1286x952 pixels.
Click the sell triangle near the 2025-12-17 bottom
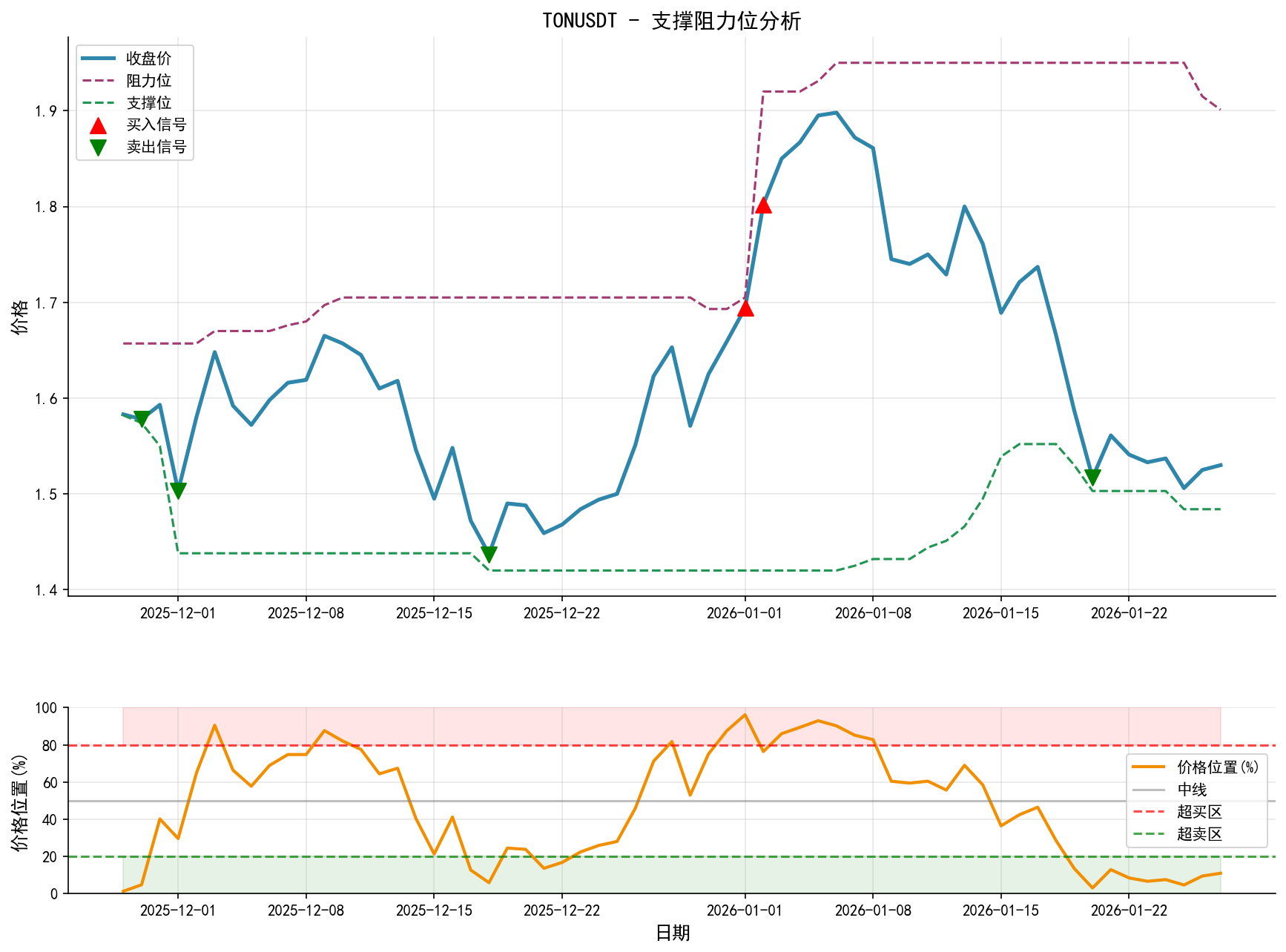tap(489, 552)
